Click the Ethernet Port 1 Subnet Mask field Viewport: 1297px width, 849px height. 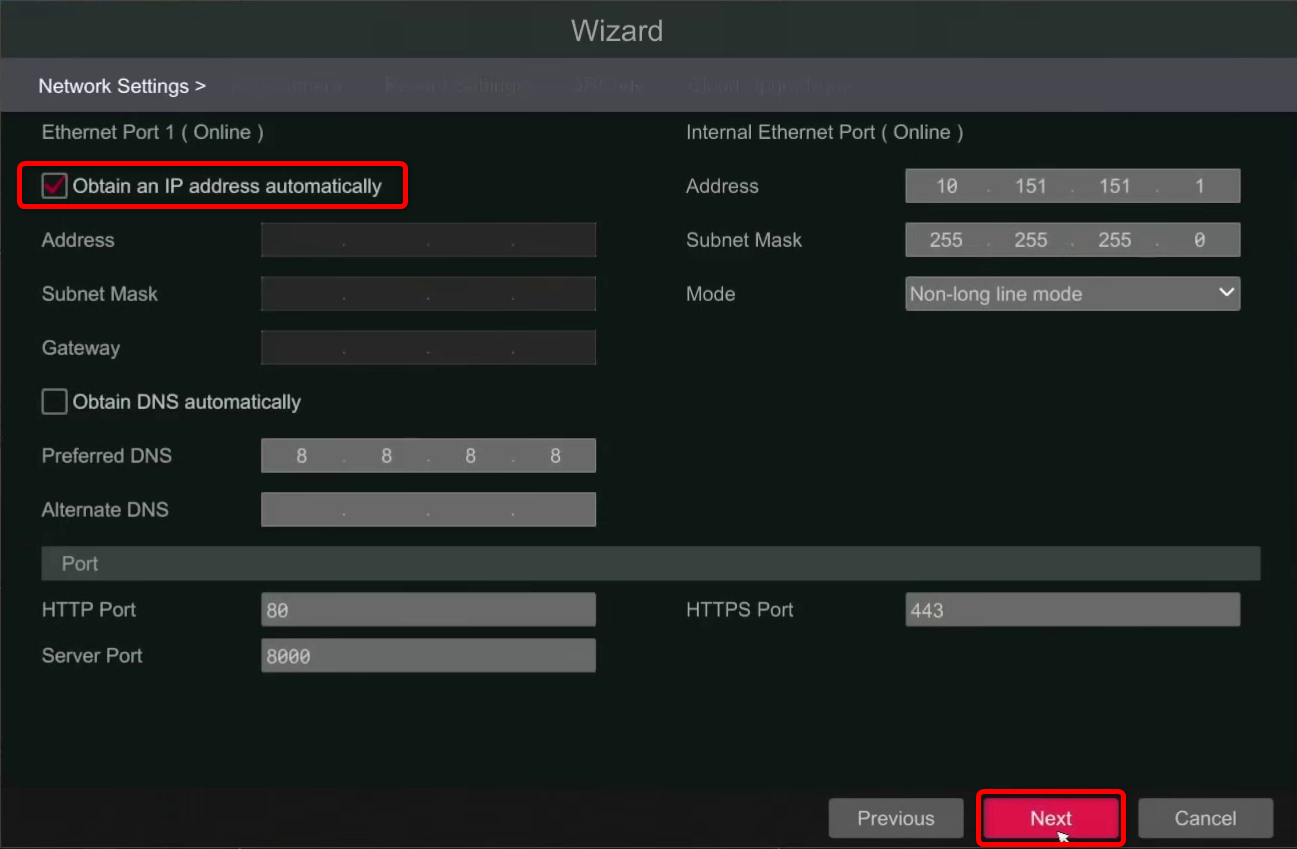(428, 294)
